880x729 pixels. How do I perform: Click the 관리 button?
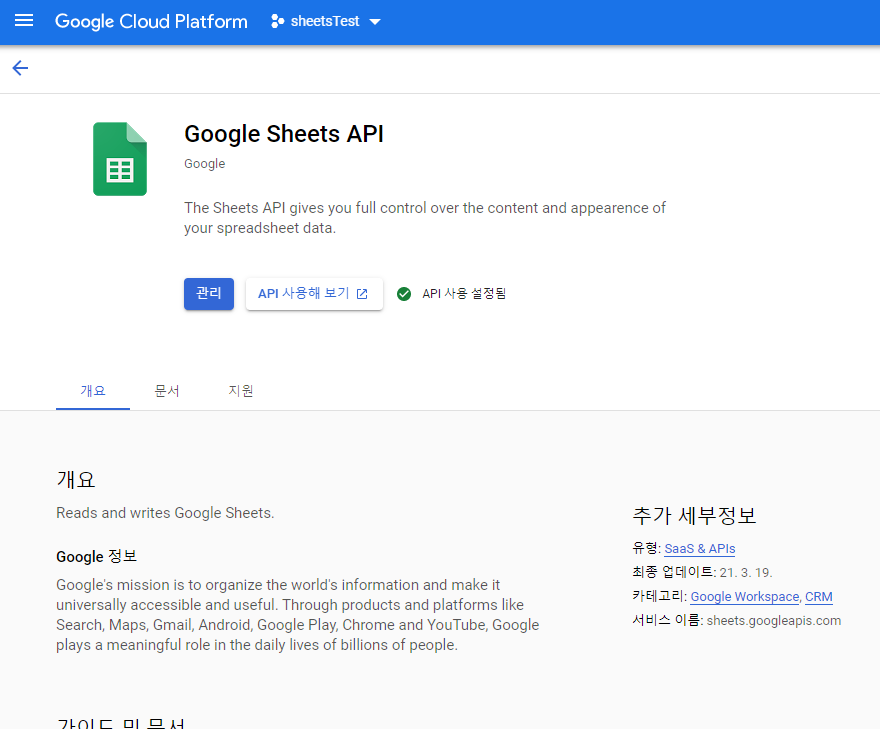tap(209, 294)
